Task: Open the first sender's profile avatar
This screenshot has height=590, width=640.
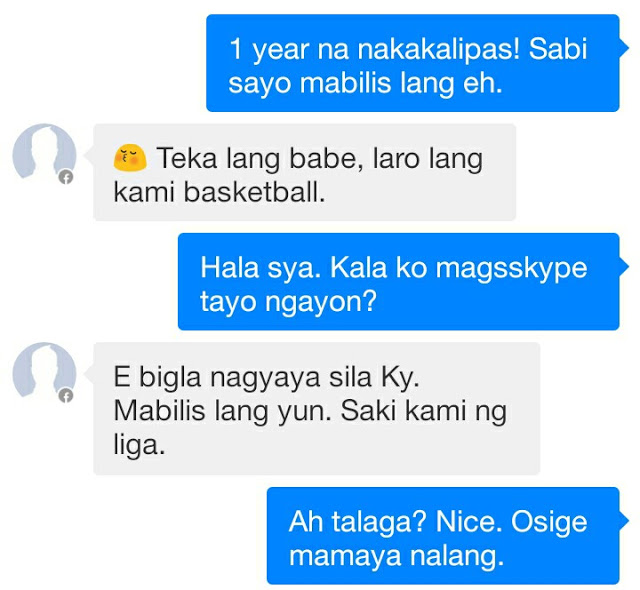Action: 44,154
